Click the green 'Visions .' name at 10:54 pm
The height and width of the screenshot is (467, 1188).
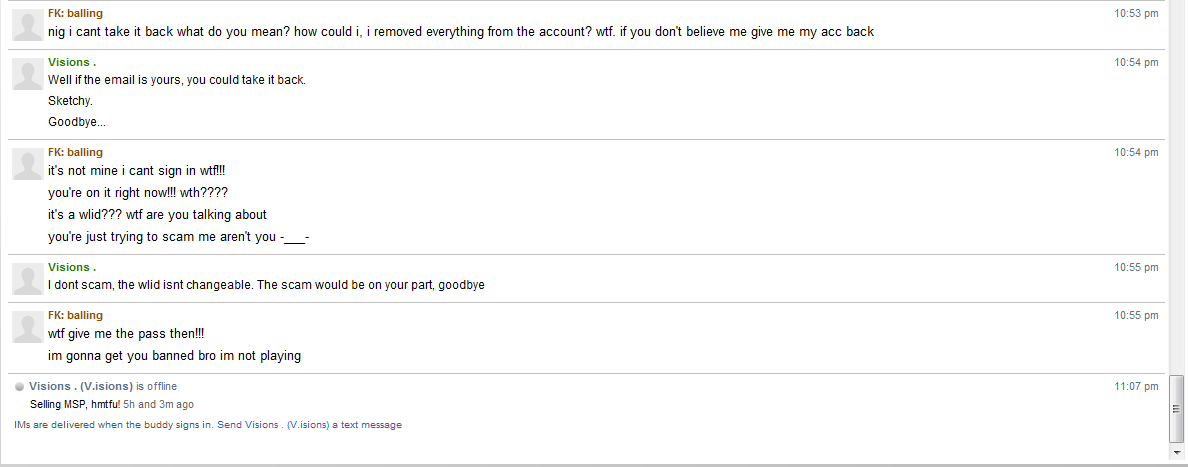72,62
